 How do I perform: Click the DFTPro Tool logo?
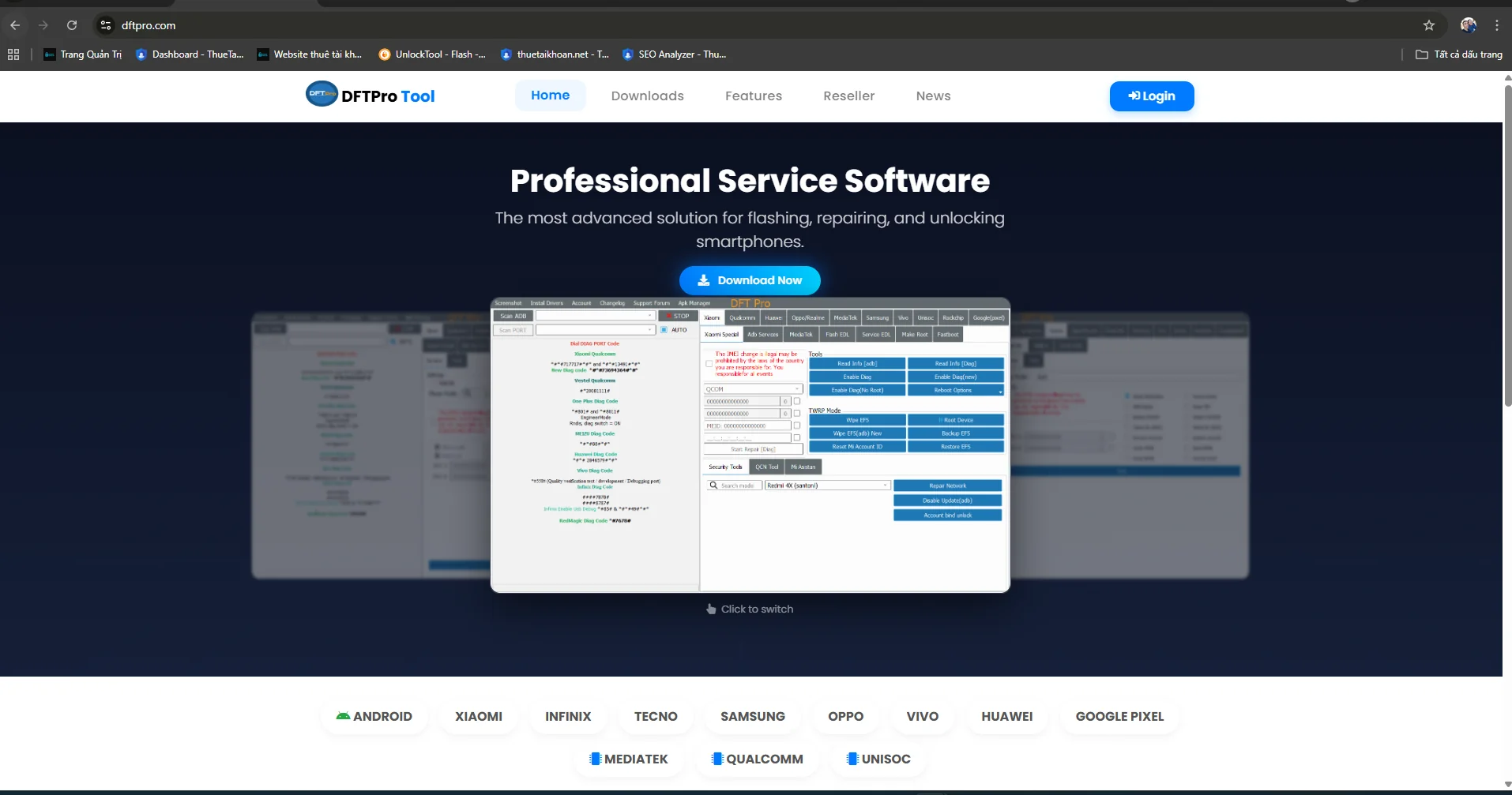tap(370, 96)
